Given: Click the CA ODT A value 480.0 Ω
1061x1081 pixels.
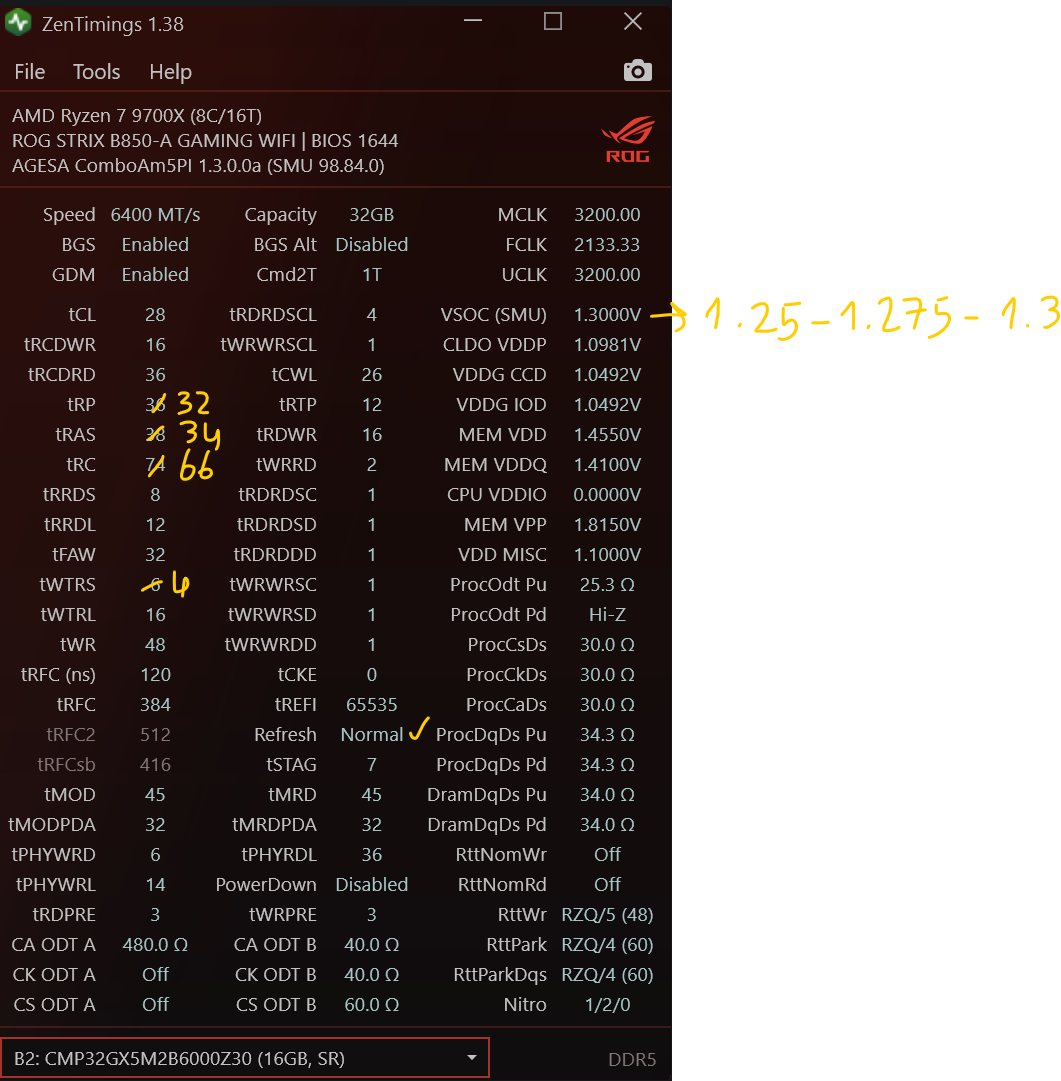Looking at the screenshot, I should (155, 944).
